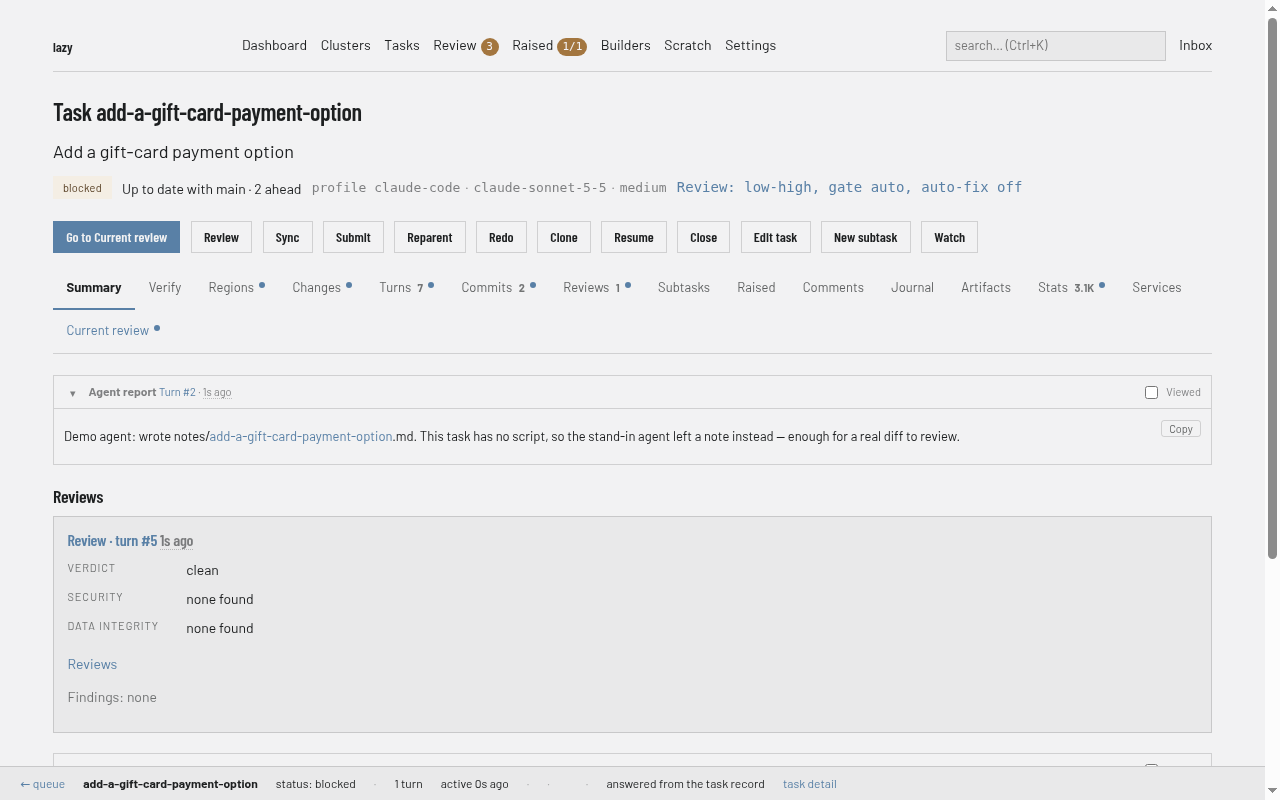Open the task detail link
This screenshot has width=1280, height=800.
click(x=810, y=784)
